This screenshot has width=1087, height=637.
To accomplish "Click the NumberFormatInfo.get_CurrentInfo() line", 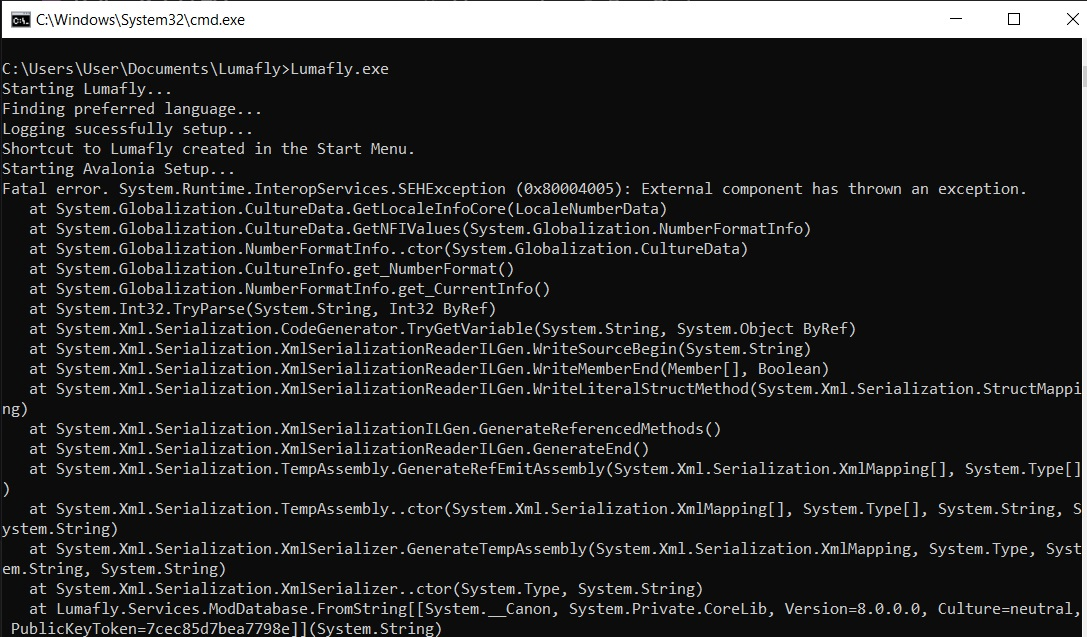I will [290, 288].
